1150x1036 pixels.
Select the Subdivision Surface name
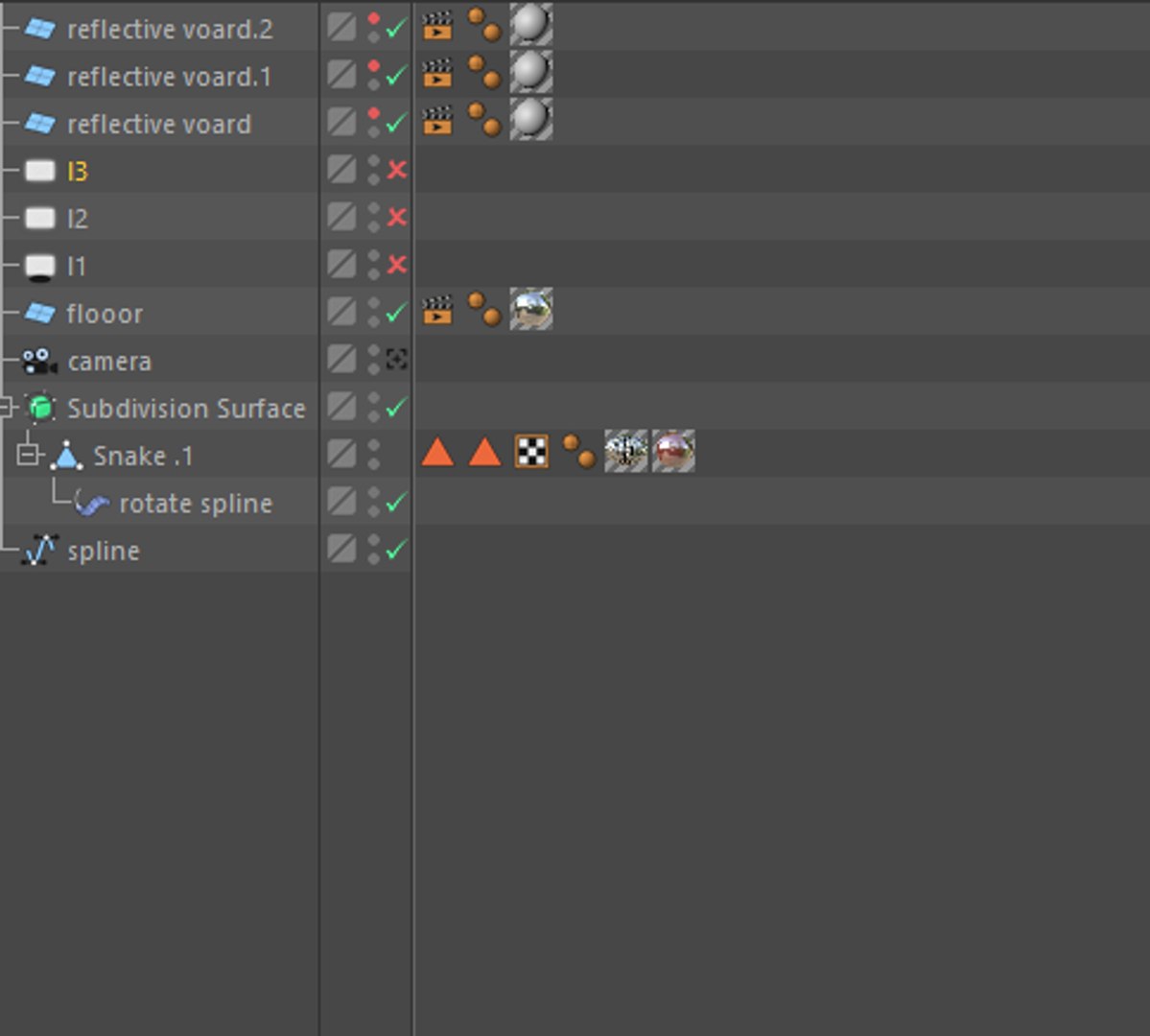(x=186, y=409)
